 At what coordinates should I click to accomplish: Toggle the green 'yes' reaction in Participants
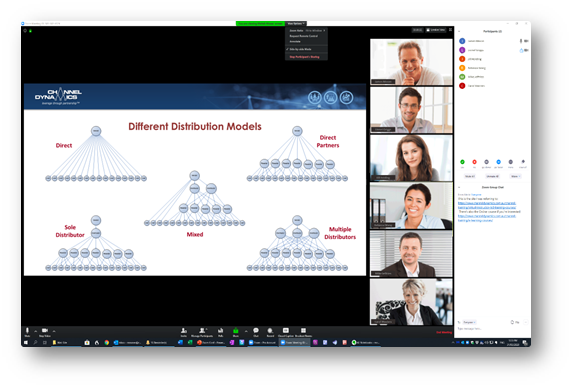462,162
